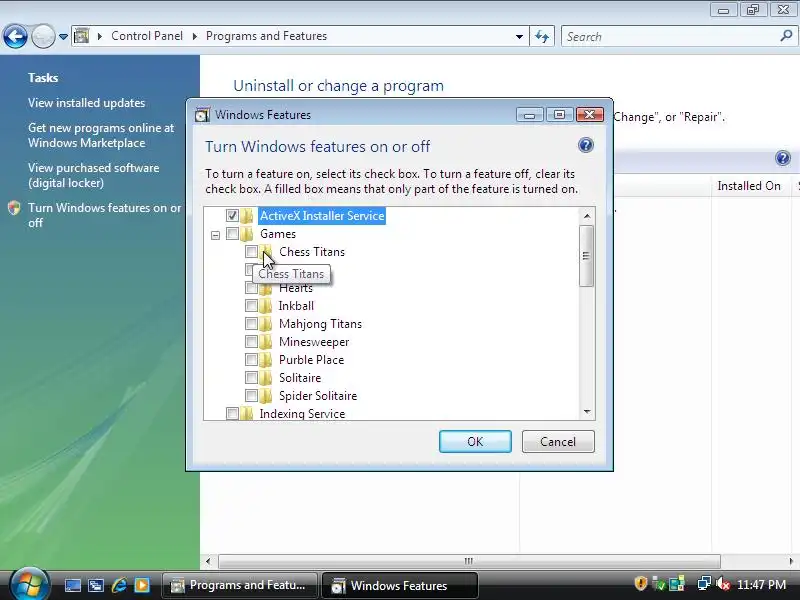Click Switch between windows quick launch icon

(x=96, y=585)
